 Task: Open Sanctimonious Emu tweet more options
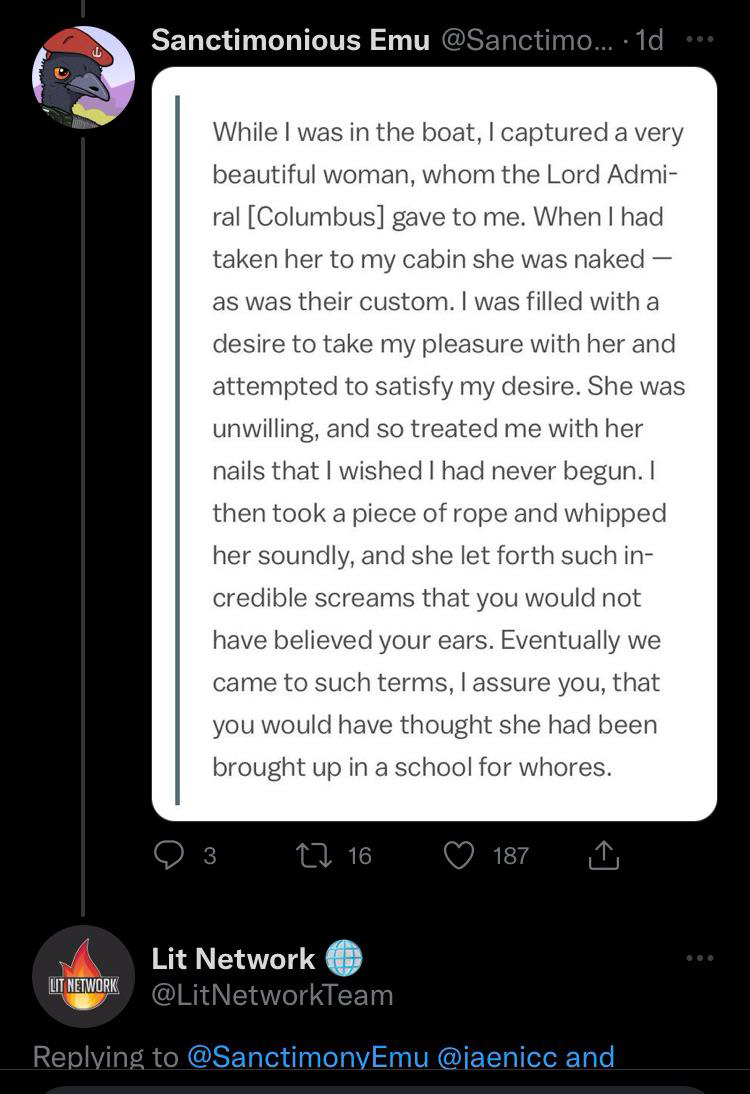click(700, 40)
